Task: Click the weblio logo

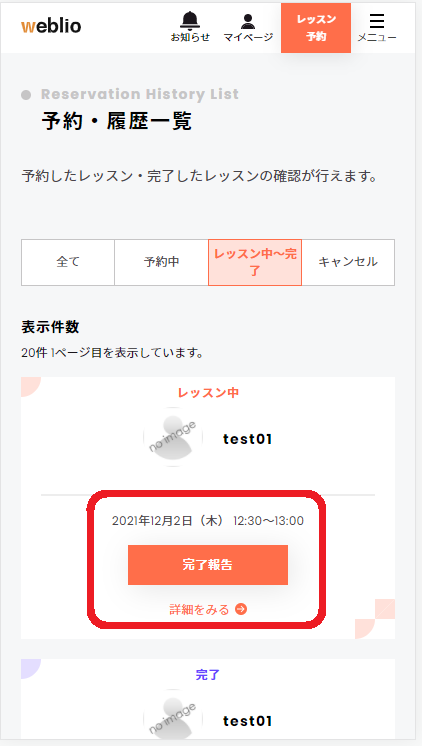Action: click(x=51, y=26)
